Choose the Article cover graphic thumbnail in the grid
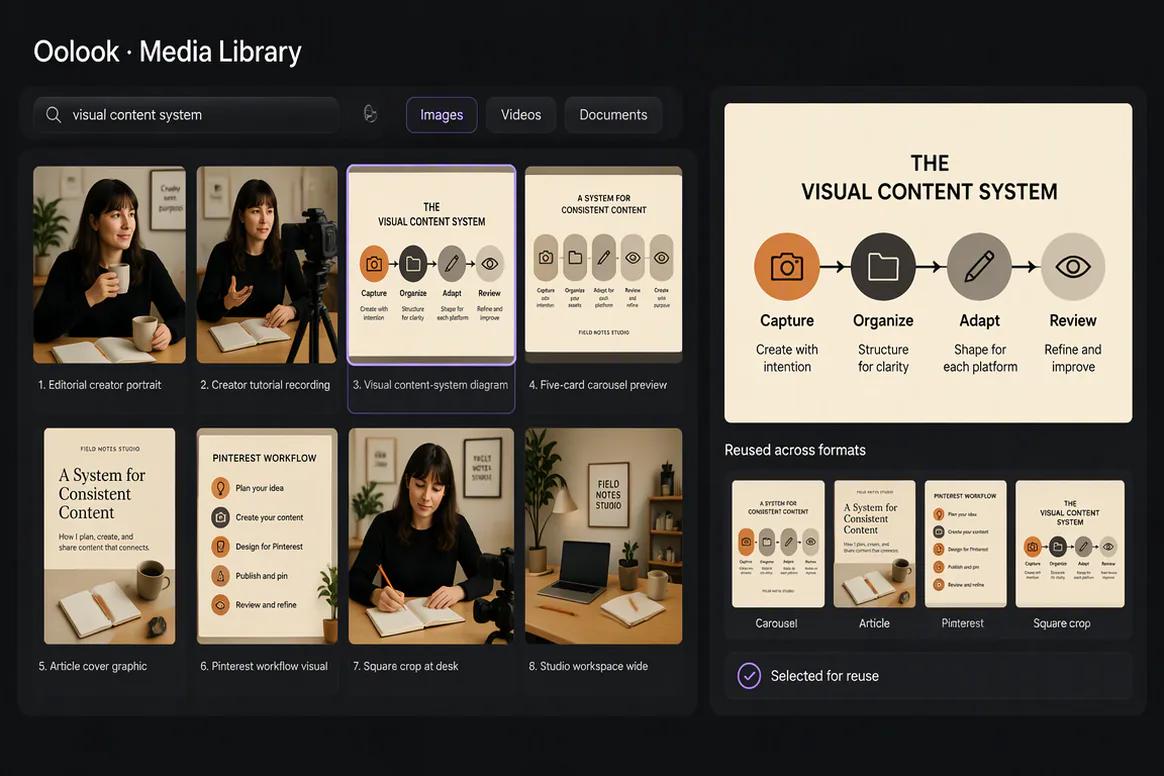The width and height of the screenshot is (1164, 776). tap(110, 536)
